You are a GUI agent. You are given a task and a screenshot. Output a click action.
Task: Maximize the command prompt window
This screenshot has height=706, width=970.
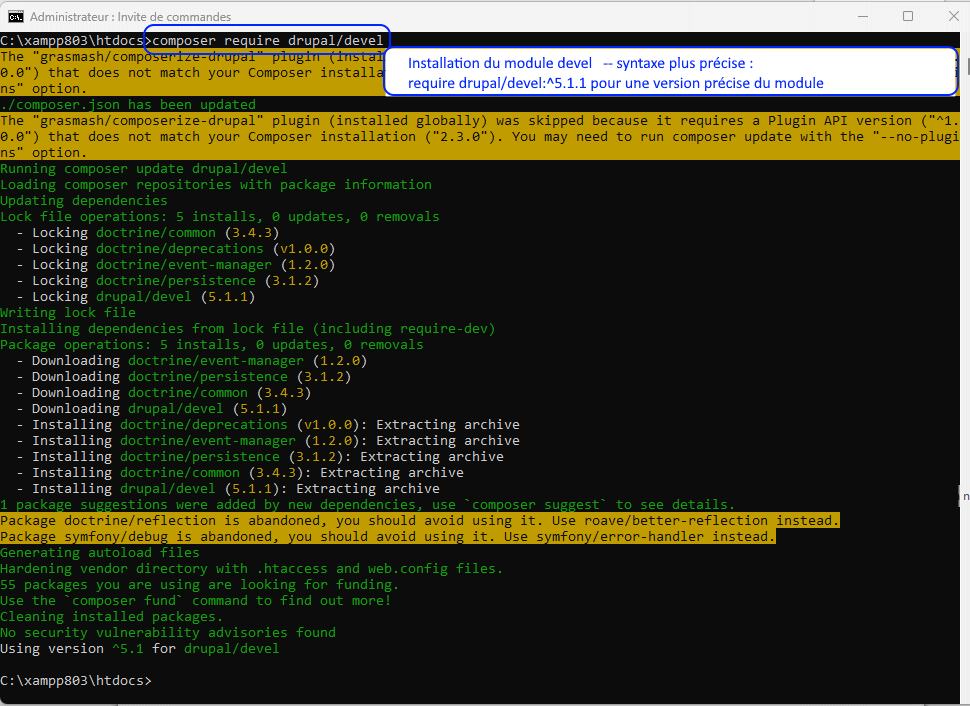[x=908, y=17]
